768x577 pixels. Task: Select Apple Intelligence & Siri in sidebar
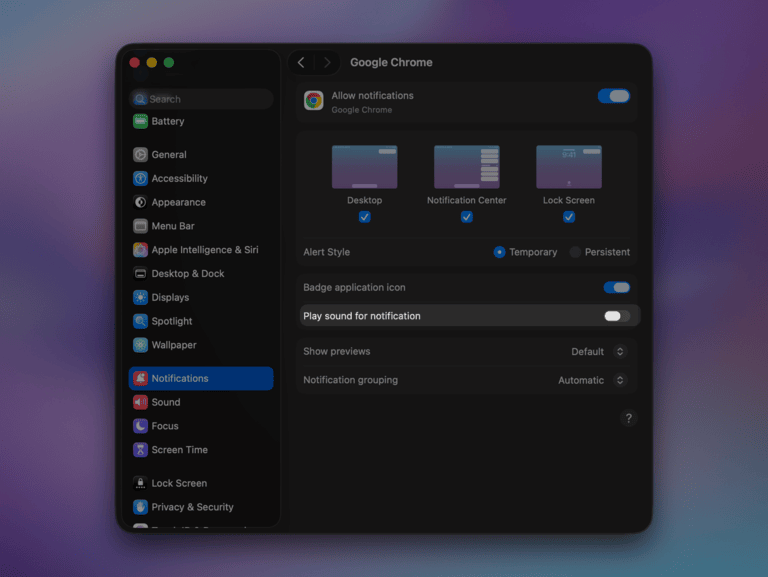(201, 250)
